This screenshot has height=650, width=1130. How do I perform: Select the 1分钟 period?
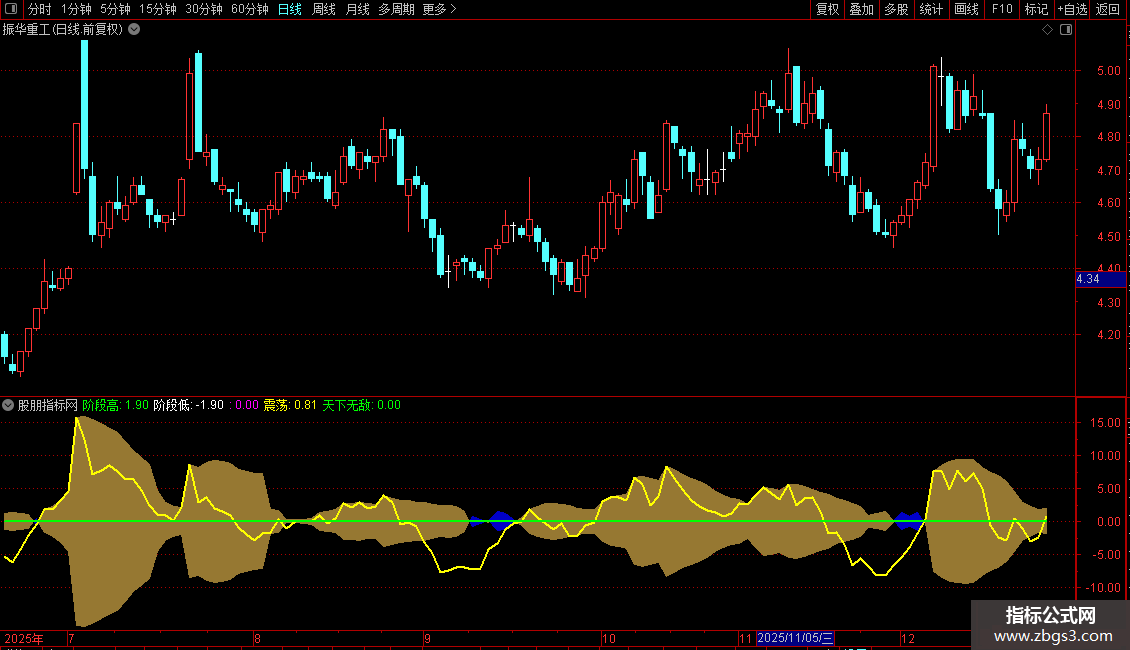point(76,9)
